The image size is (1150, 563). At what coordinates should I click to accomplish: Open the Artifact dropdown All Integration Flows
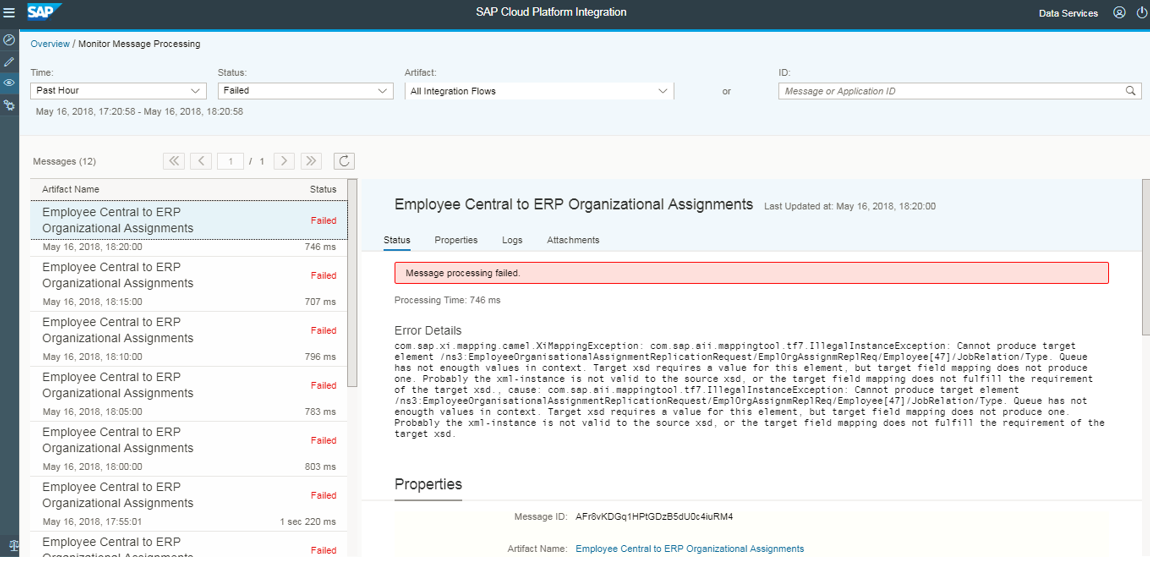(x=539, y=91)
